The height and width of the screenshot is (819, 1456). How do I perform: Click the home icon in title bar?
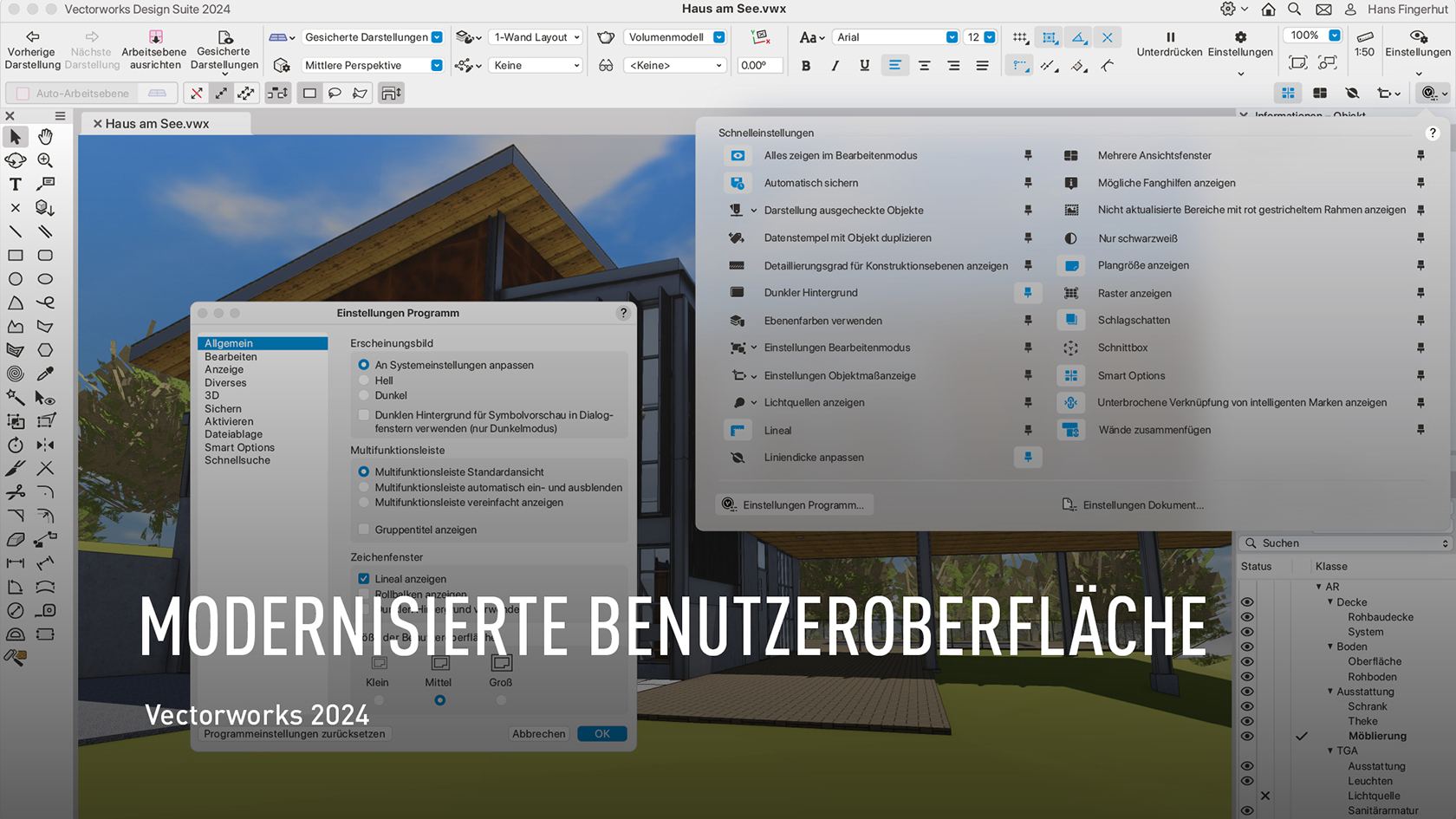pos(1268,10)
